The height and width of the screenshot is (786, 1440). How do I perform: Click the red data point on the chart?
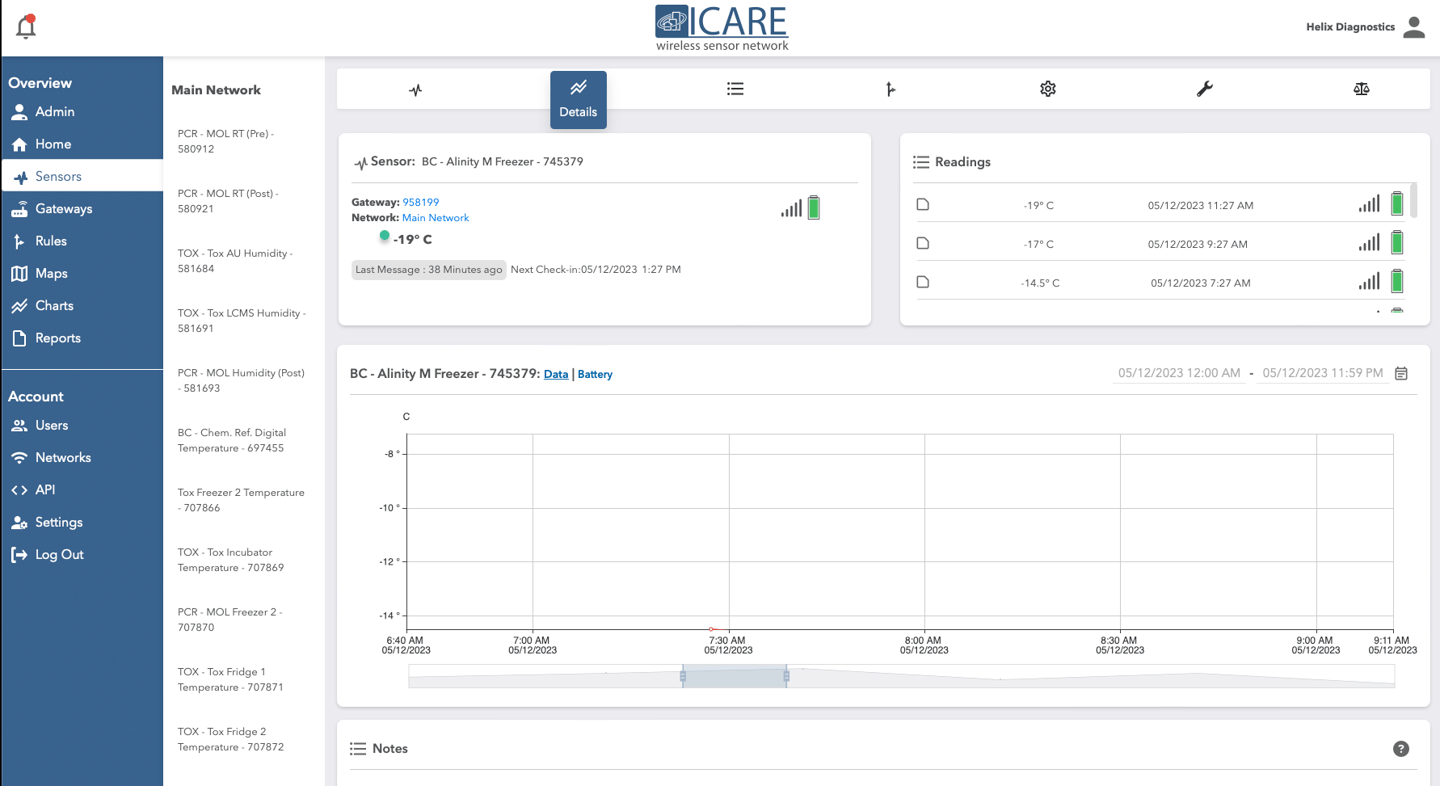[x=711, y=629]
